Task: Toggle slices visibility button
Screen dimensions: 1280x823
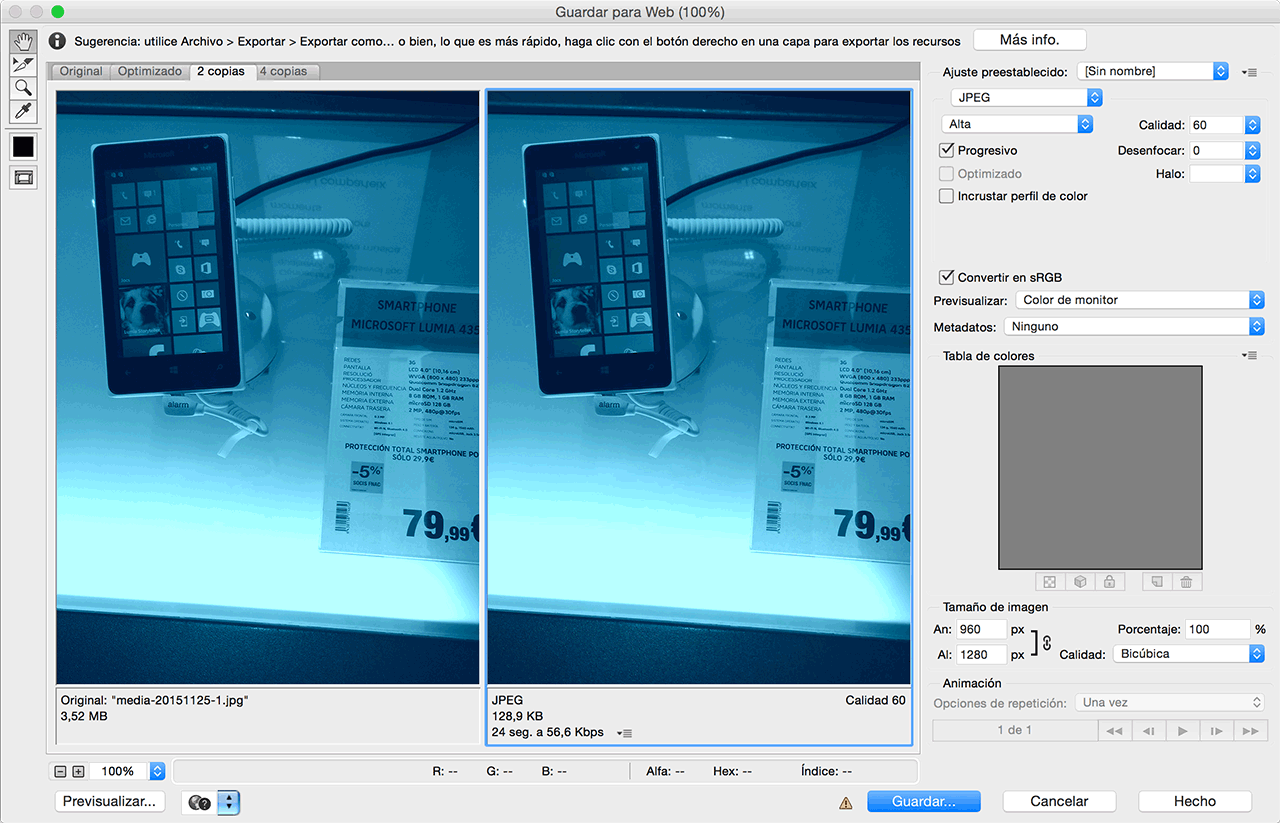Action: 23,178
